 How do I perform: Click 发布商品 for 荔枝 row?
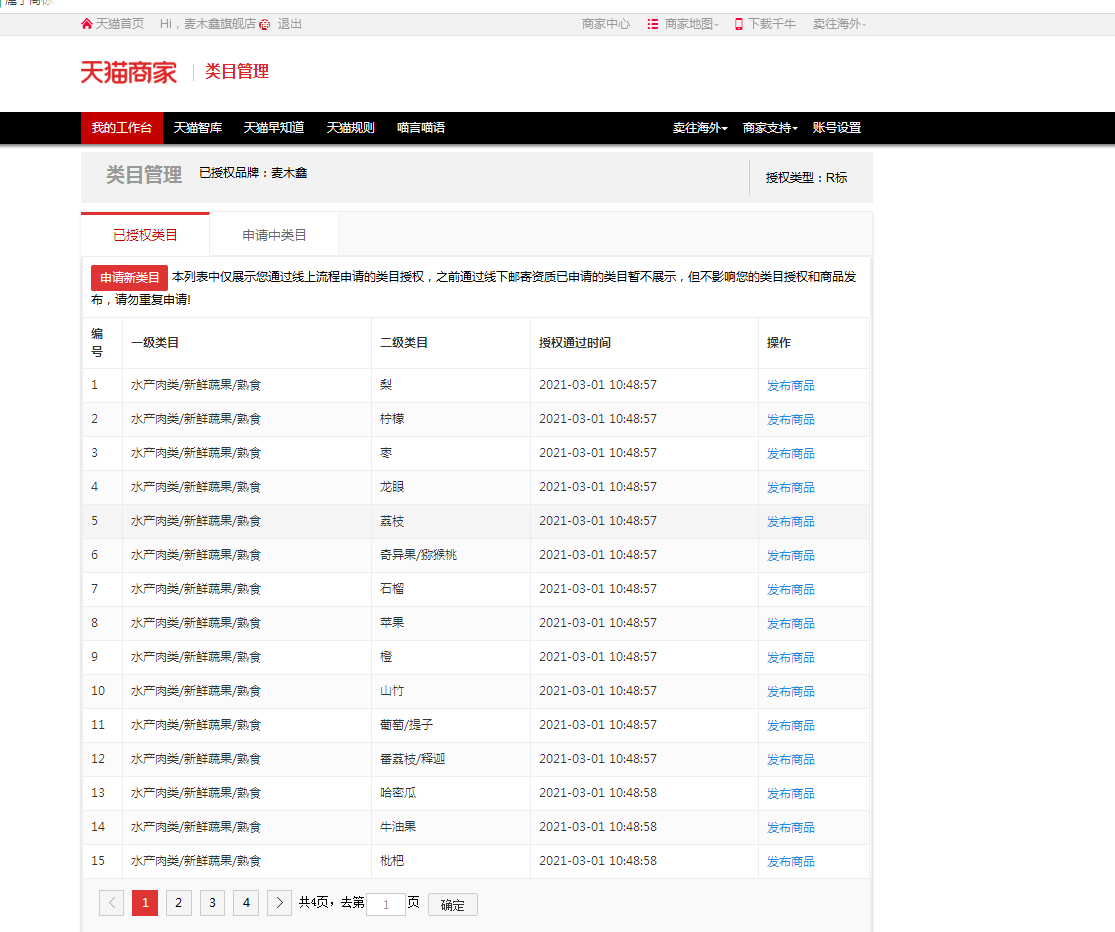(791, 522)
